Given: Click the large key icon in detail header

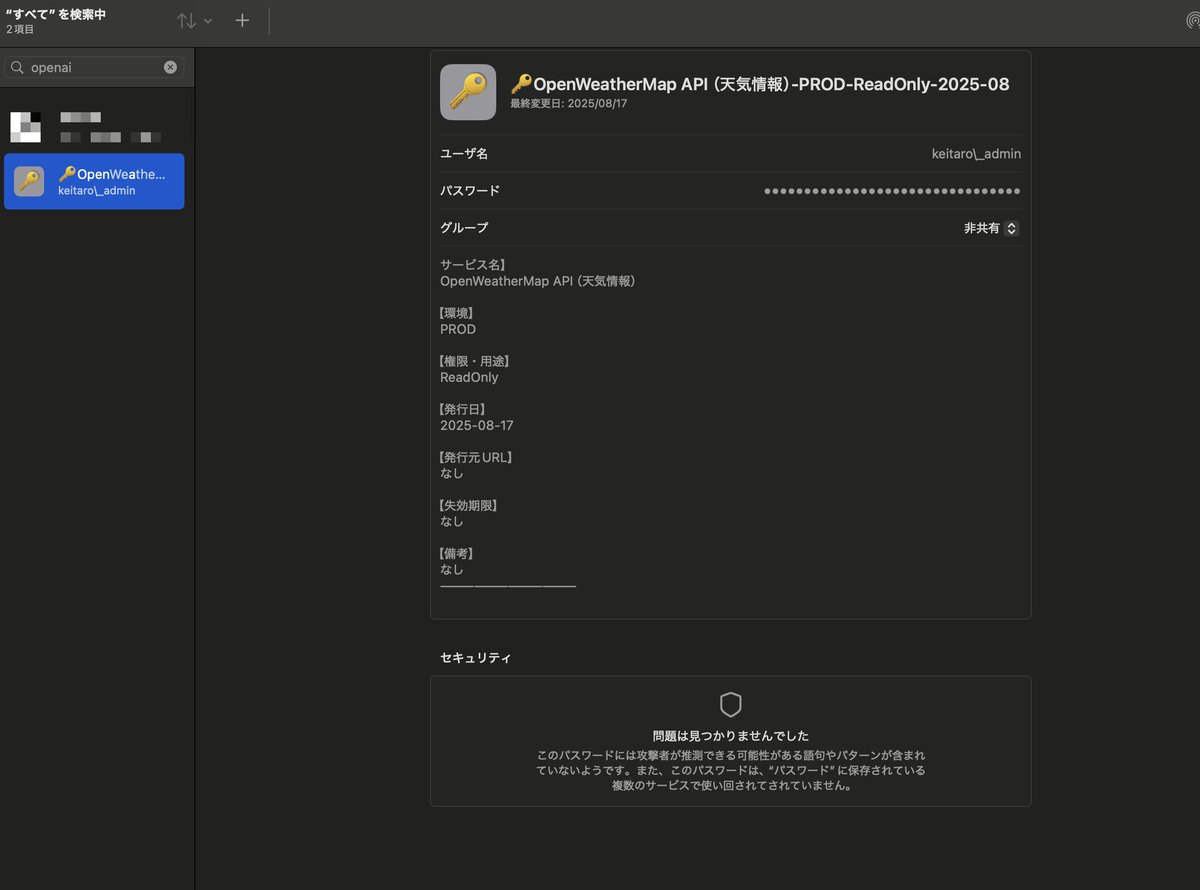Looking at the screenshot, I should (x=468, y=92).
